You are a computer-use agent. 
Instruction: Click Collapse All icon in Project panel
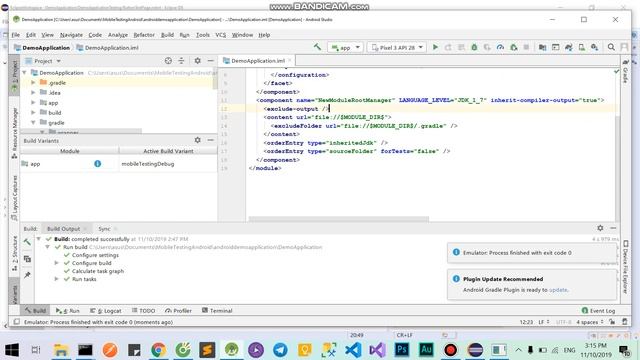click(181, 61)
